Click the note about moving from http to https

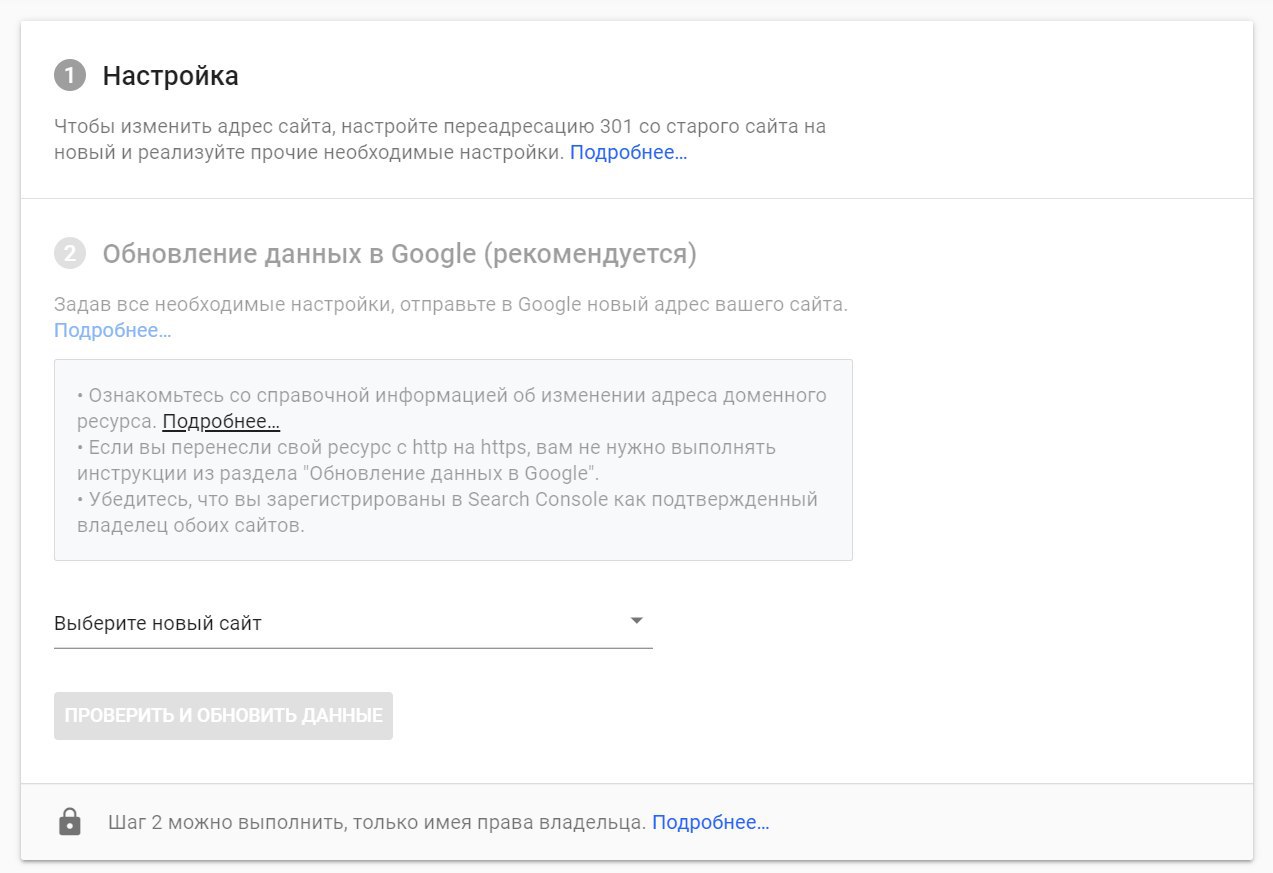(x=426, y=460)
